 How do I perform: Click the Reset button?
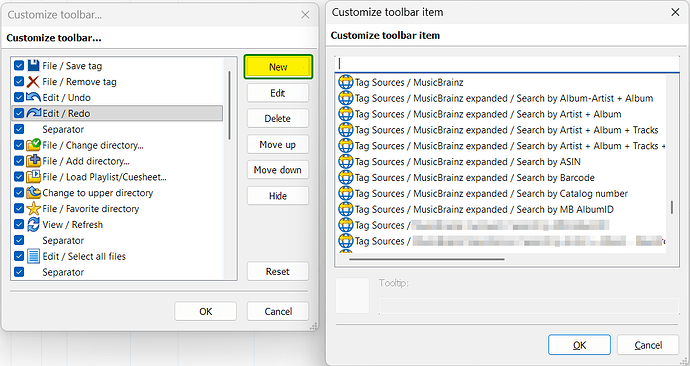tap(278, 271)
